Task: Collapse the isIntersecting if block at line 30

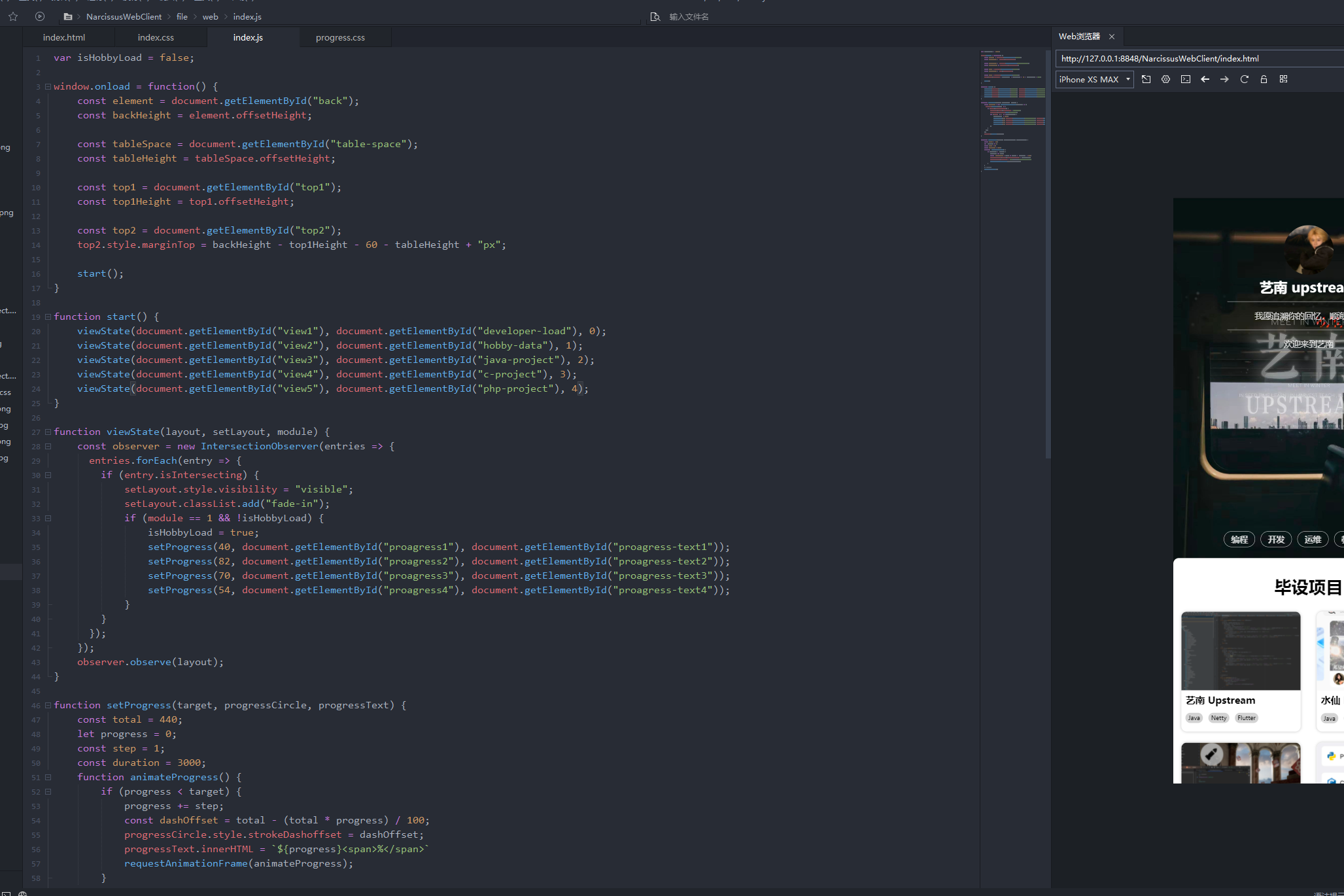Action: tap(48, 475)
